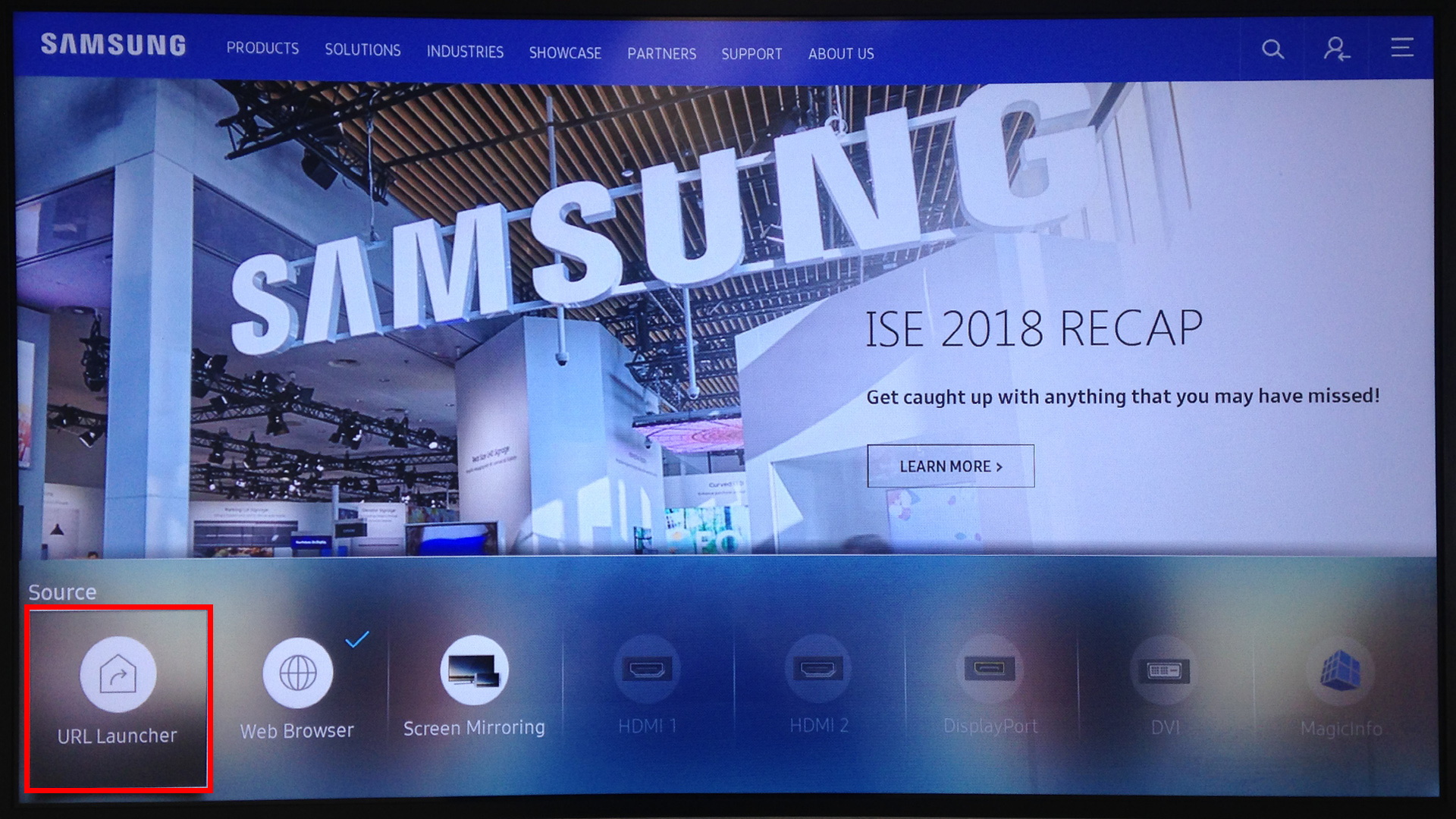Go to Samsung logo homepage

[114, 45]
